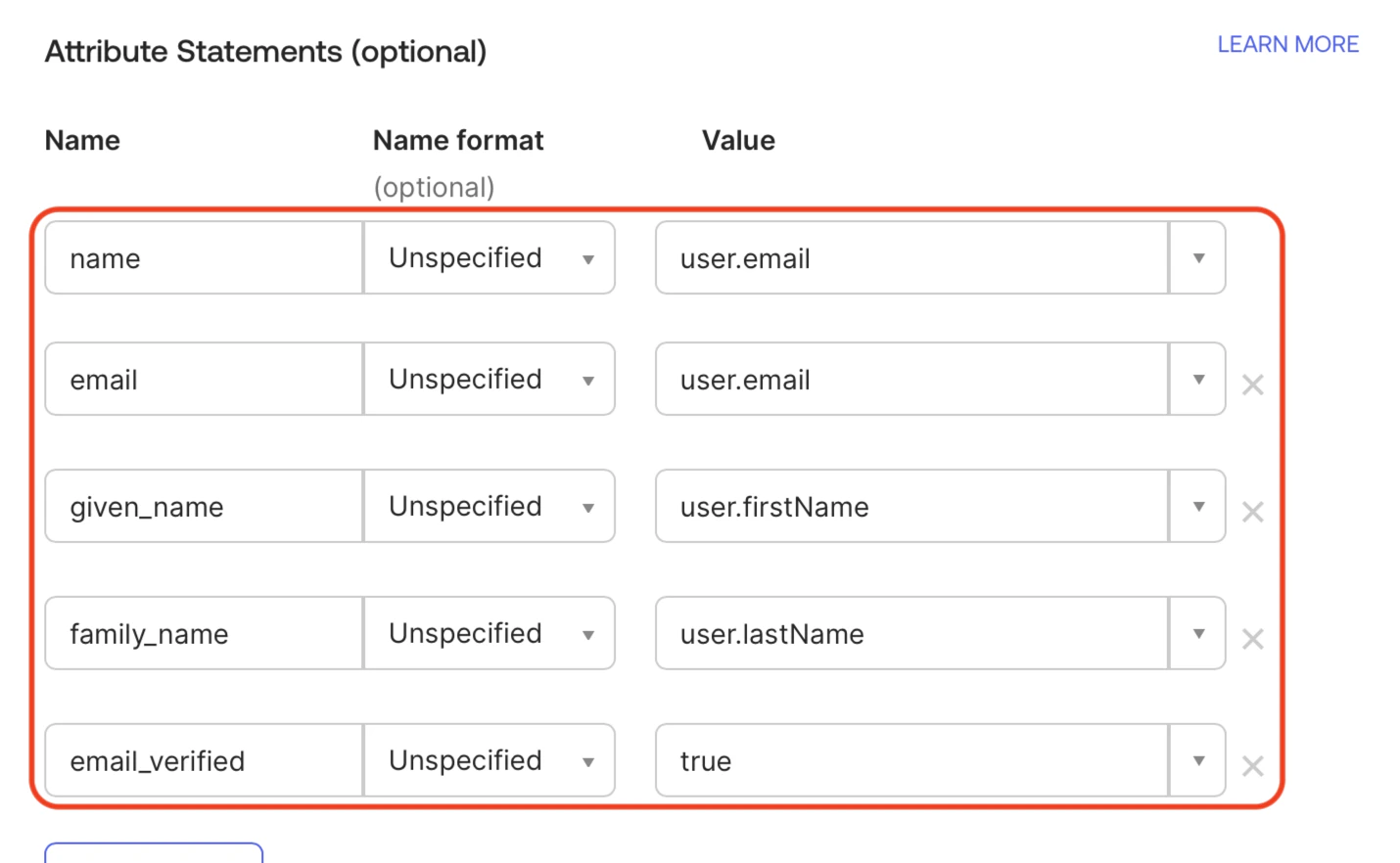Click the email_verified name field

(204, 761)
